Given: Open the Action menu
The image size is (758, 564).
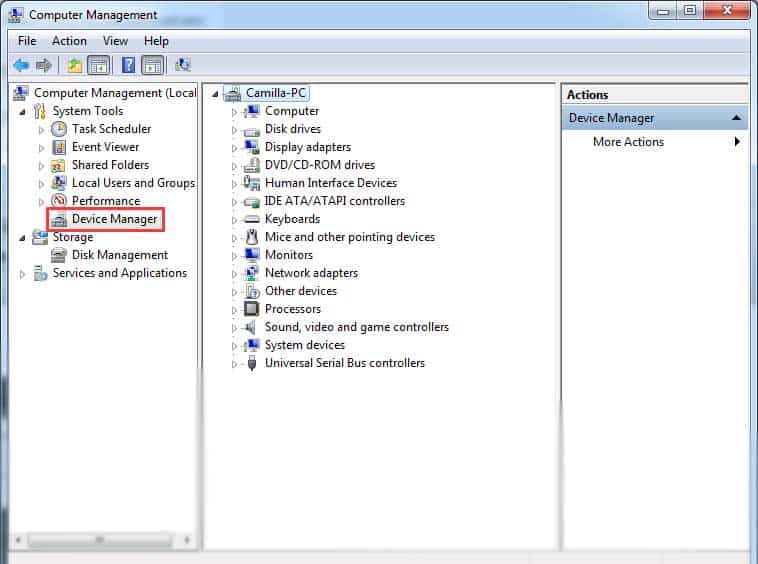Looking at the screenshot, I should pos(70,41).
